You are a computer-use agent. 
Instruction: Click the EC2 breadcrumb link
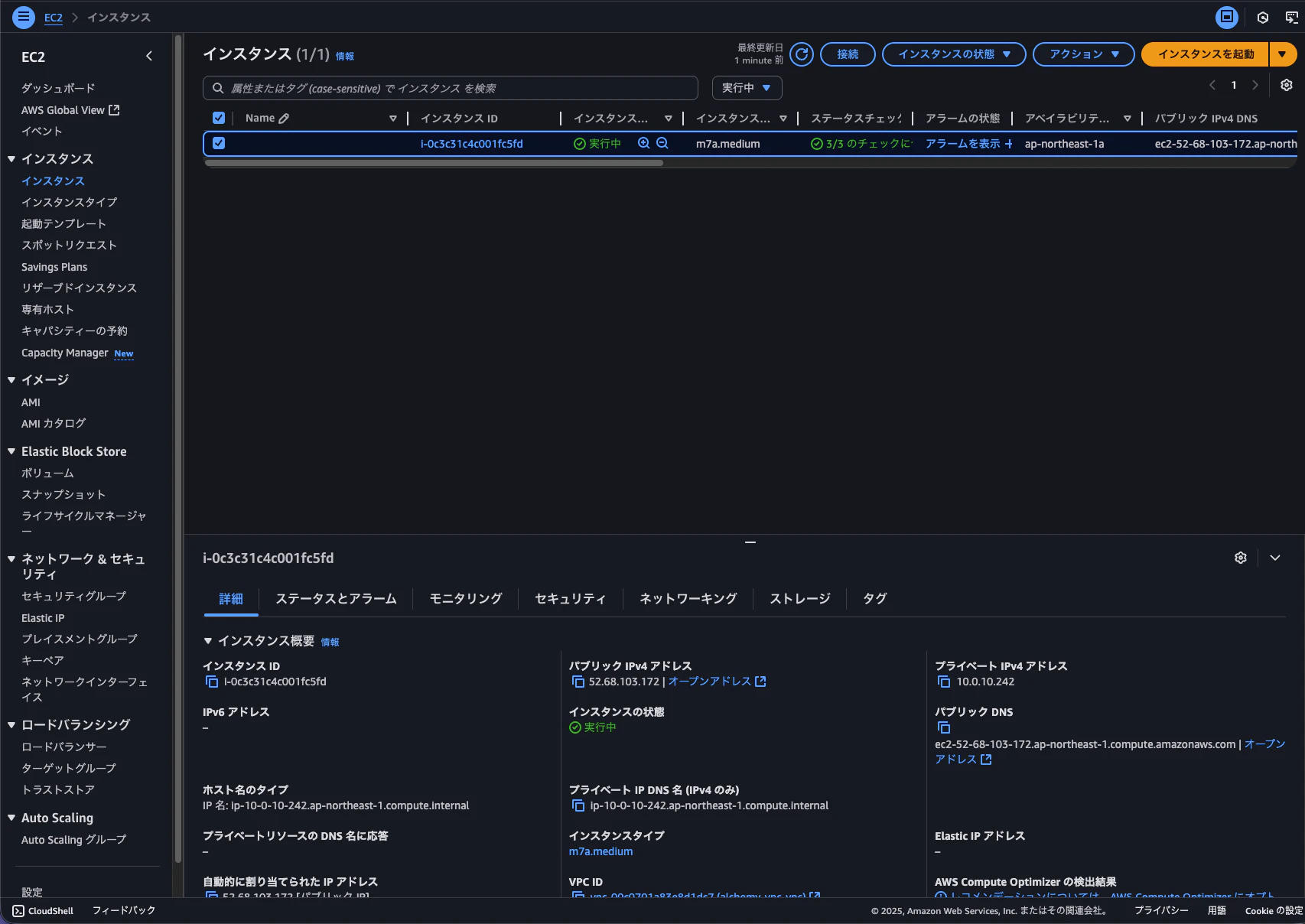pos(54,18)
